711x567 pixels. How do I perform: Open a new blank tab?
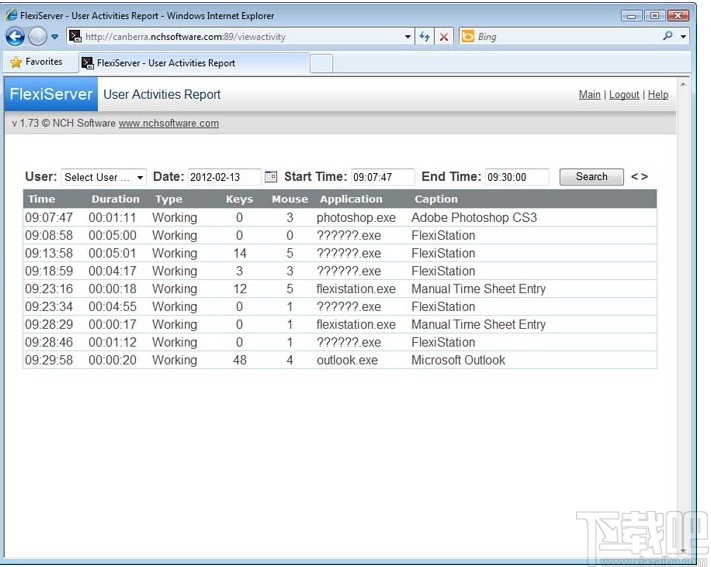point(321,64)
